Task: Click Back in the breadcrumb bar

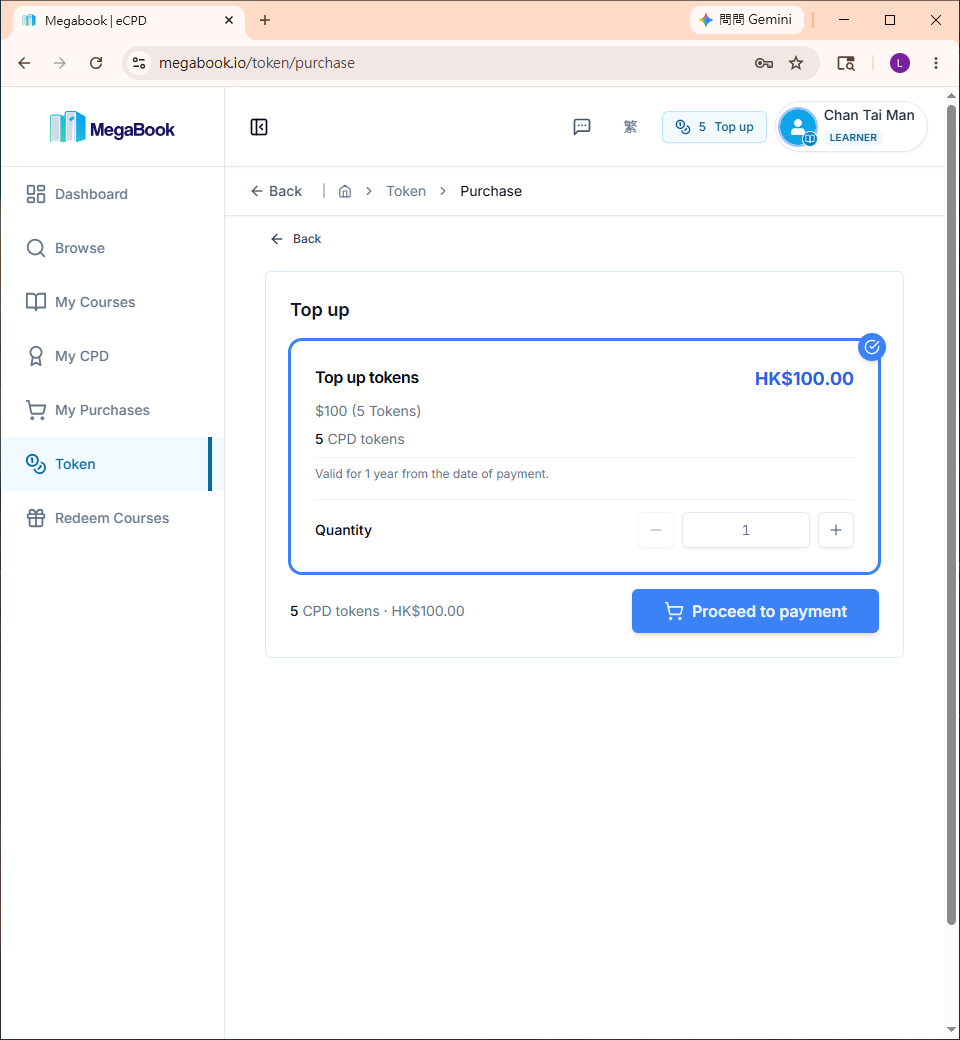Action: coord(276,191)
